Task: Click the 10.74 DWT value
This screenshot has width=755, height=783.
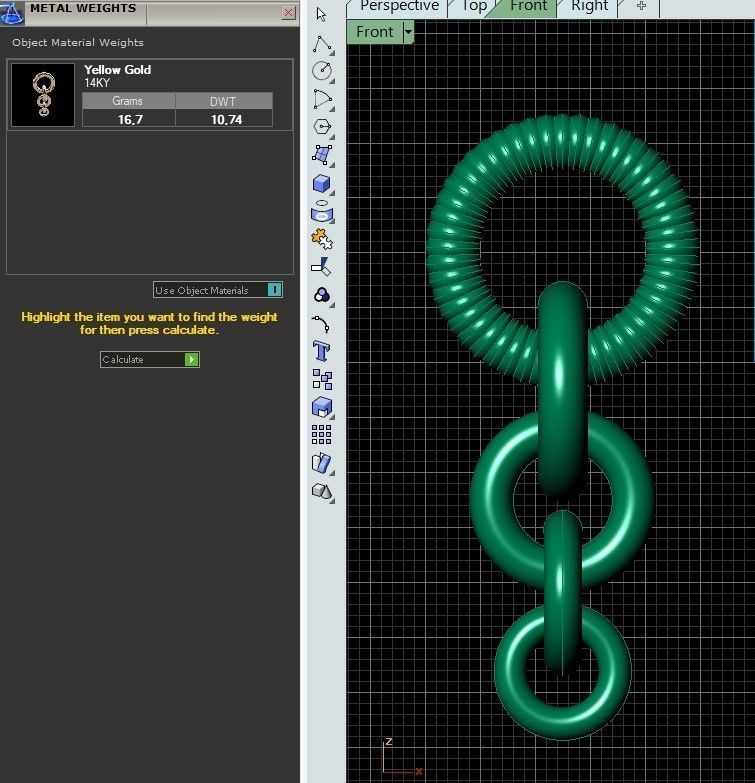Action: tap(226, 120)
